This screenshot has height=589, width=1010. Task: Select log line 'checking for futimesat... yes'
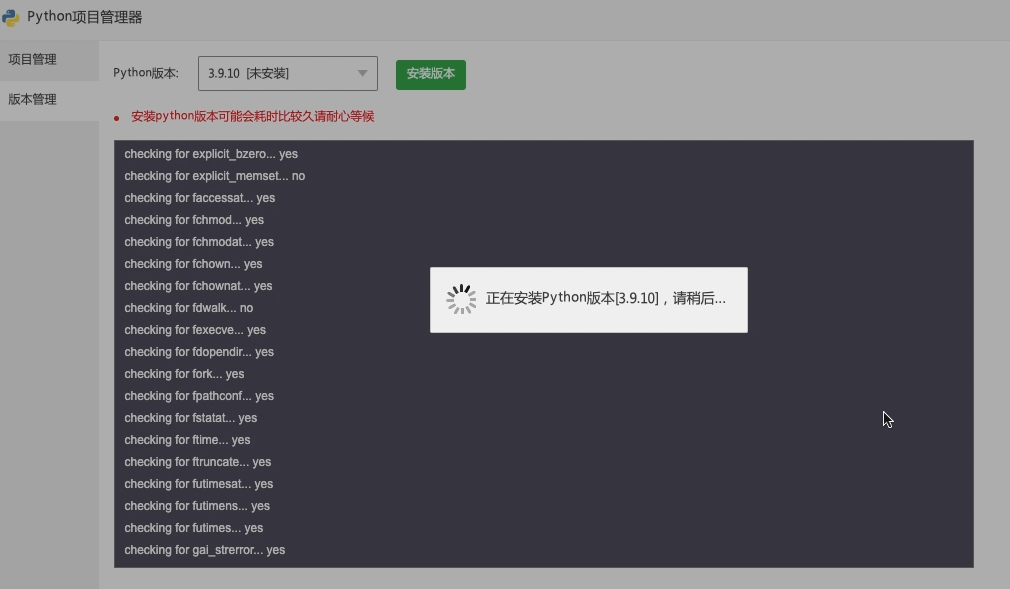pos(198,484)
